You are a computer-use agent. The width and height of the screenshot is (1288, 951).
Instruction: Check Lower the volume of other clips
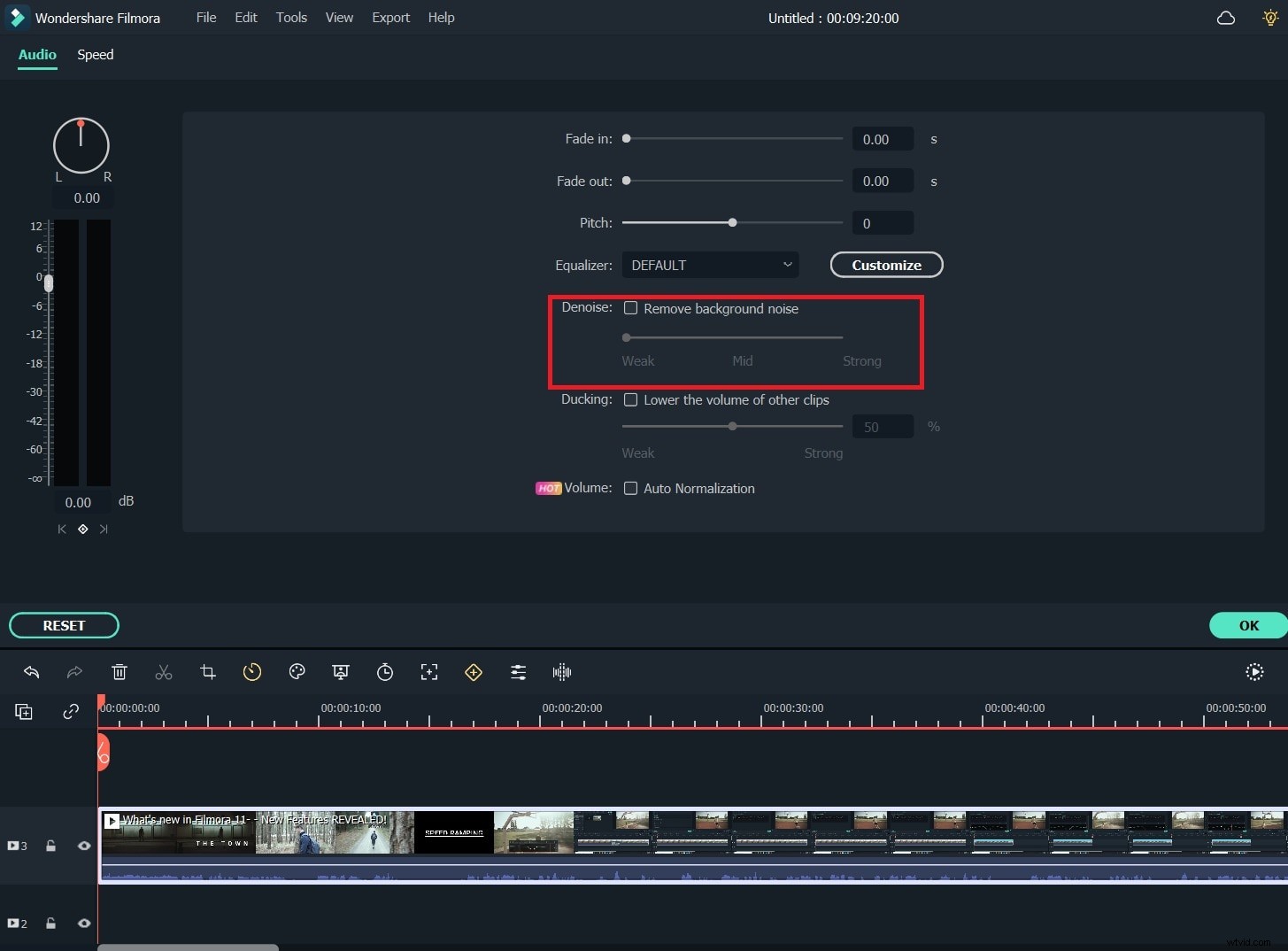point(630,399)
